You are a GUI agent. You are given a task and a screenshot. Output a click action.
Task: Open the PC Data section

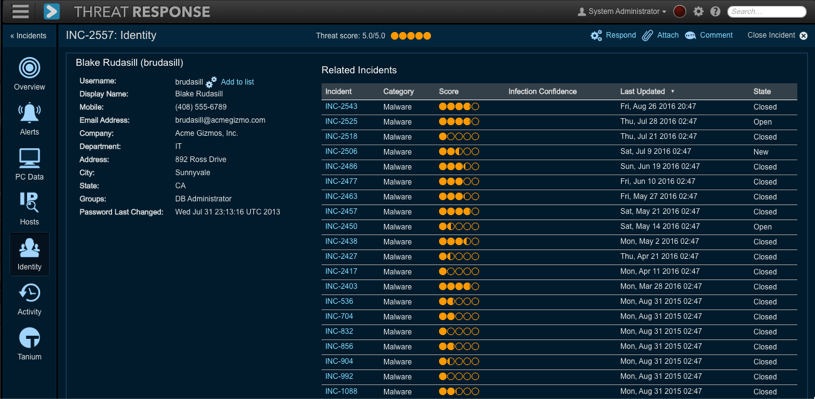coord(29,164)
